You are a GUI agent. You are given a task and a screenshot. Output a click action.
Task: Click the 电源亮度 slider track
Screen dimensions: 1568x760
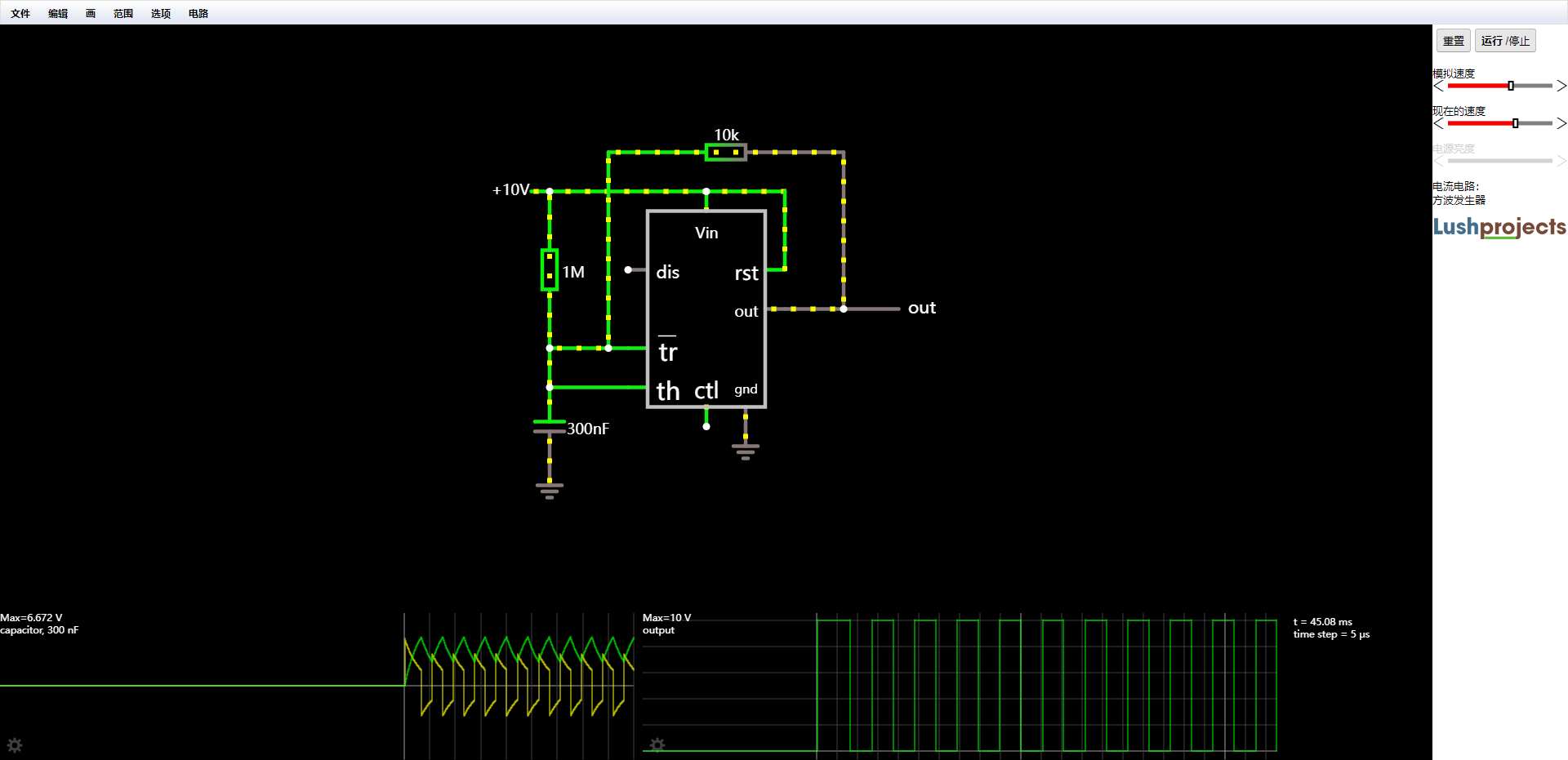(x=1500, y=161)
